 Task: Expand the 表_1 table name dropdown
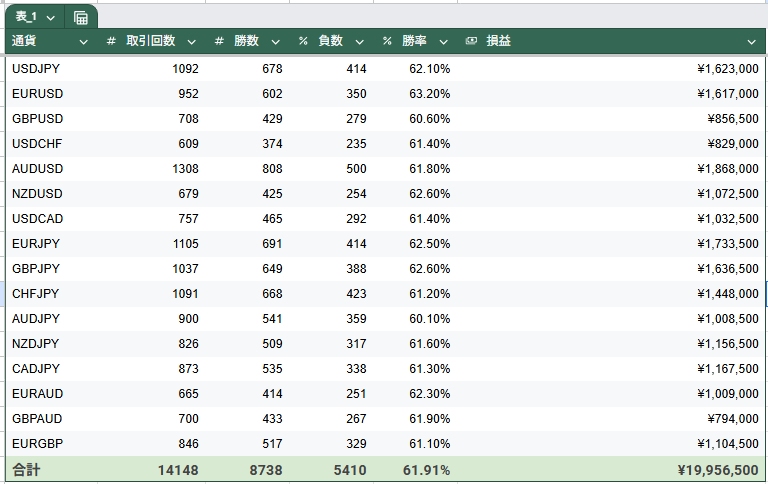tap(50, 18)
